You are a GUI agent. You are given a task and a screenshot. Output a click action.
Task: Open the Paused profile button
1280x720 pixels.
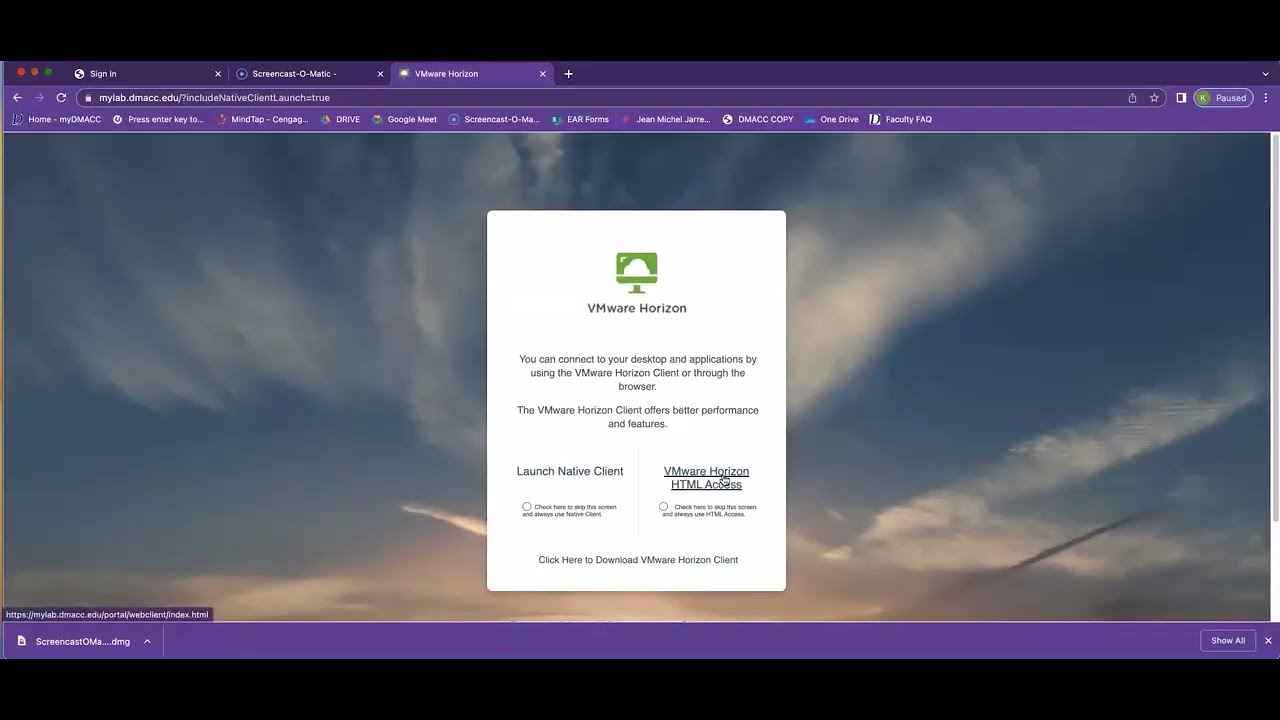(1223, 98)
